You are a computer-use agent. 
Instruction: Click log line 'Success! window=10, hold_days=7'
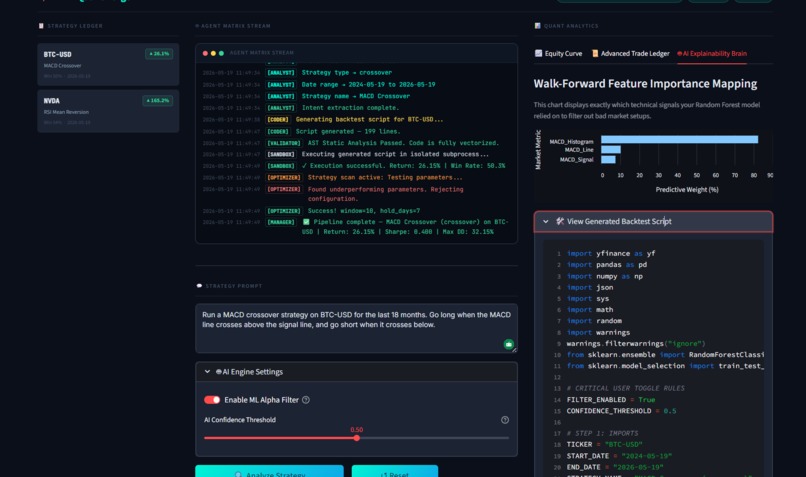coord(364,211)
